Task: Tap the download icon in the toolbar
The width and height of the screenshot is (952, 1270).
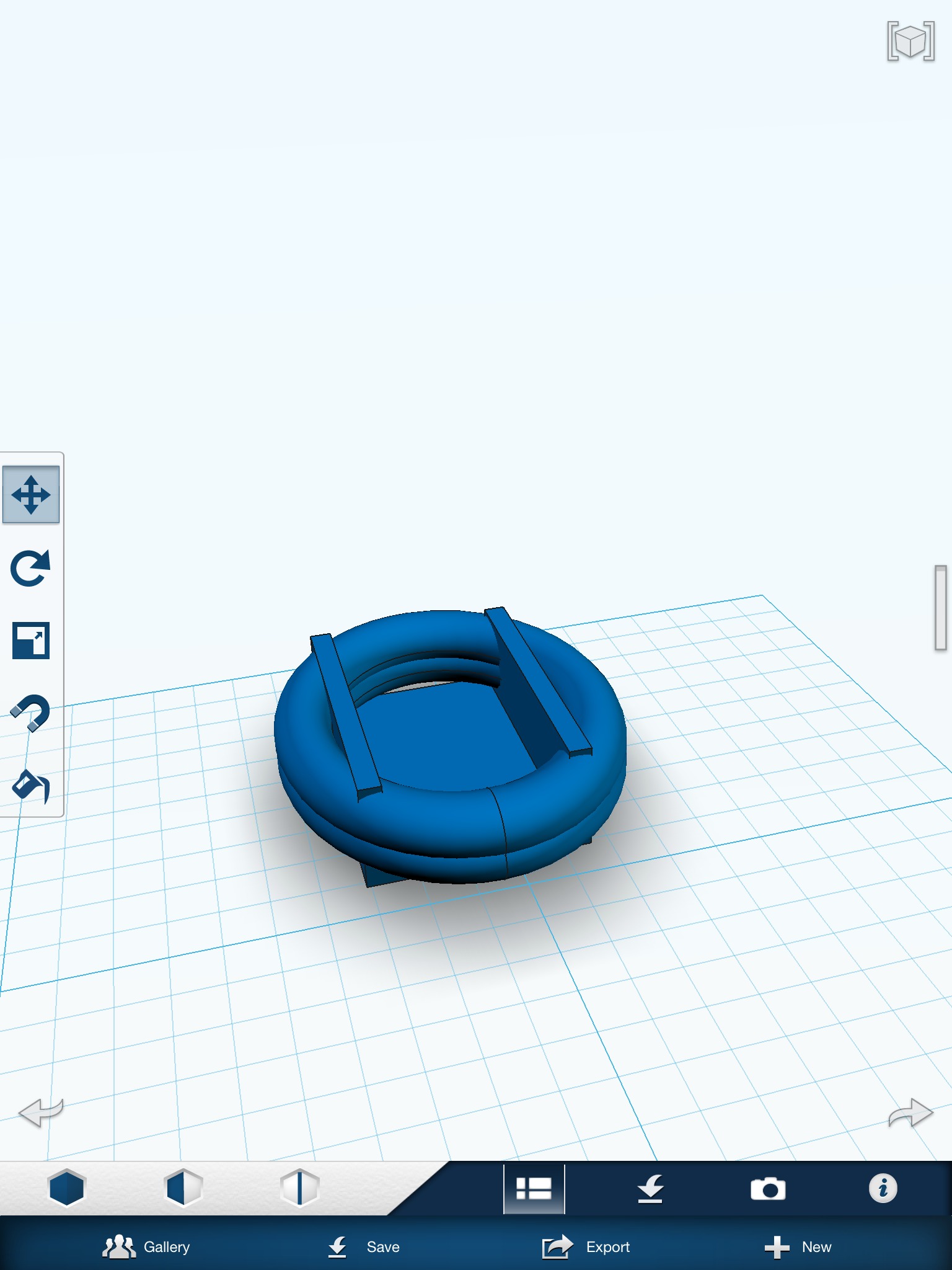Action: (651, 1189)
